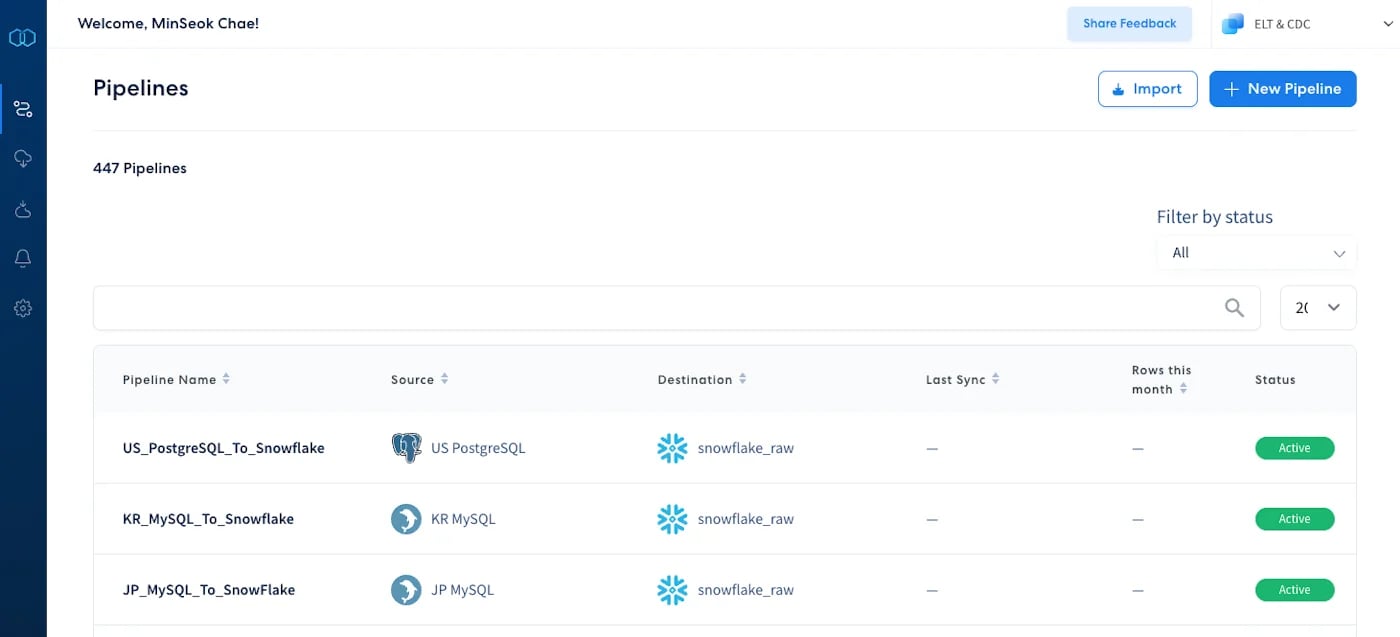Click Active status badge for JP_MySQL_To_SnowFlake
Image resolution: width=1400 pixels, height=637 pixels.
1294,590
